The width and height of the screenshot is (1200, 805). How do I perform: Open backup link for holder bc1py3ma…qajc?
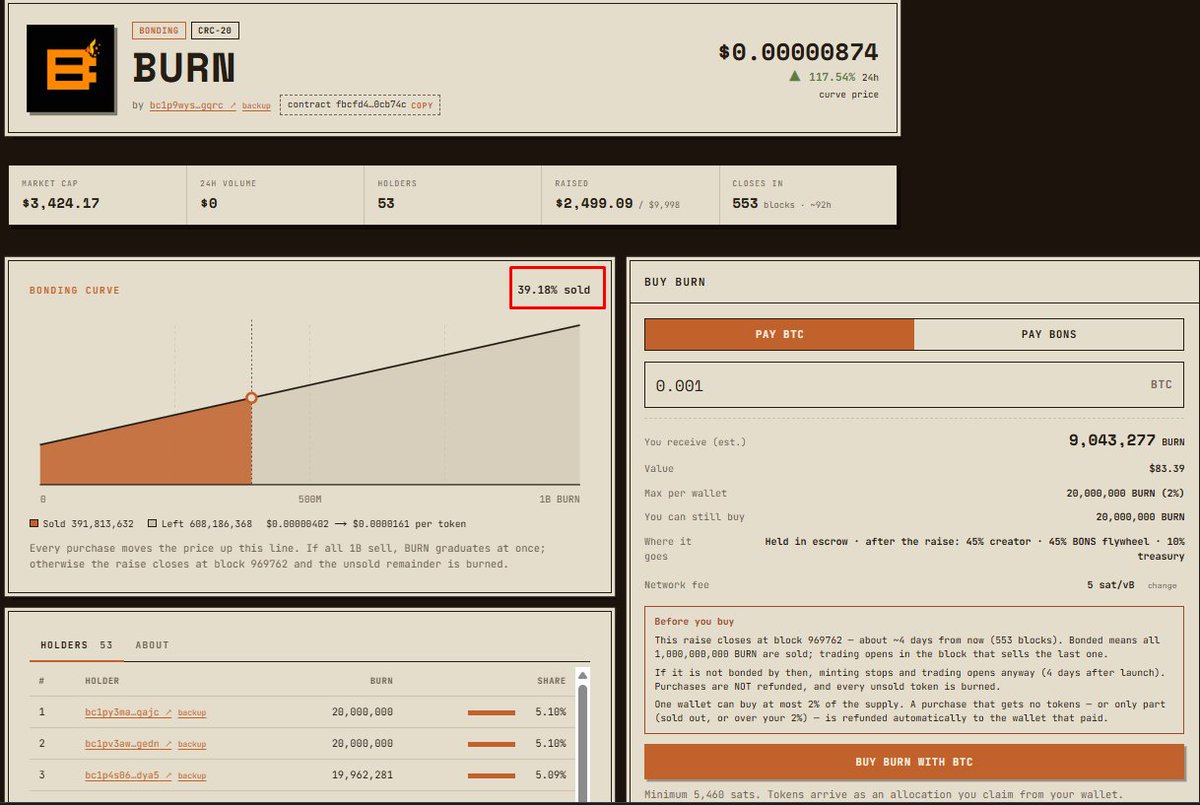[192, 713]
